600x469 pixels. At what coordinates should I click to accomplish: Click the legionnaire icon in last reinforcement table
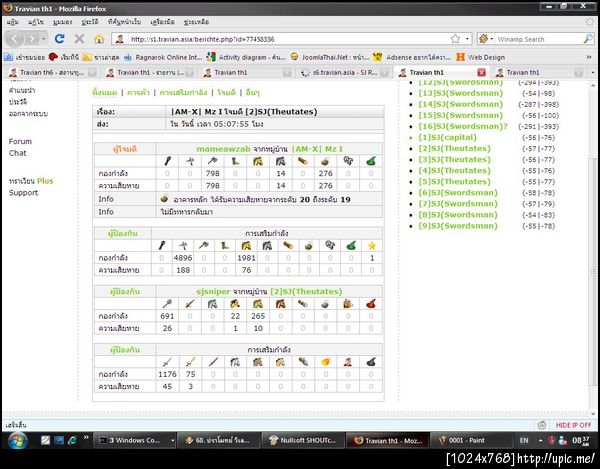click(x=167, y=362)
